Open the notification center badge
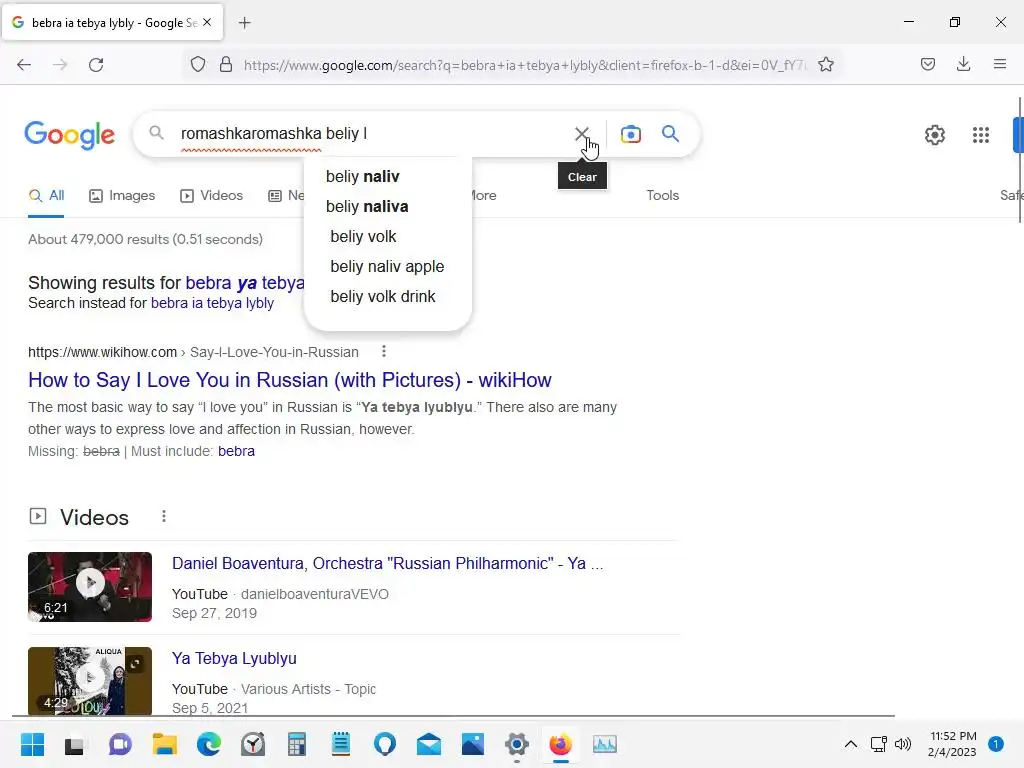The width and height of the screenshot is (1024, 768). pyautogui.click(x=996, y=744)
